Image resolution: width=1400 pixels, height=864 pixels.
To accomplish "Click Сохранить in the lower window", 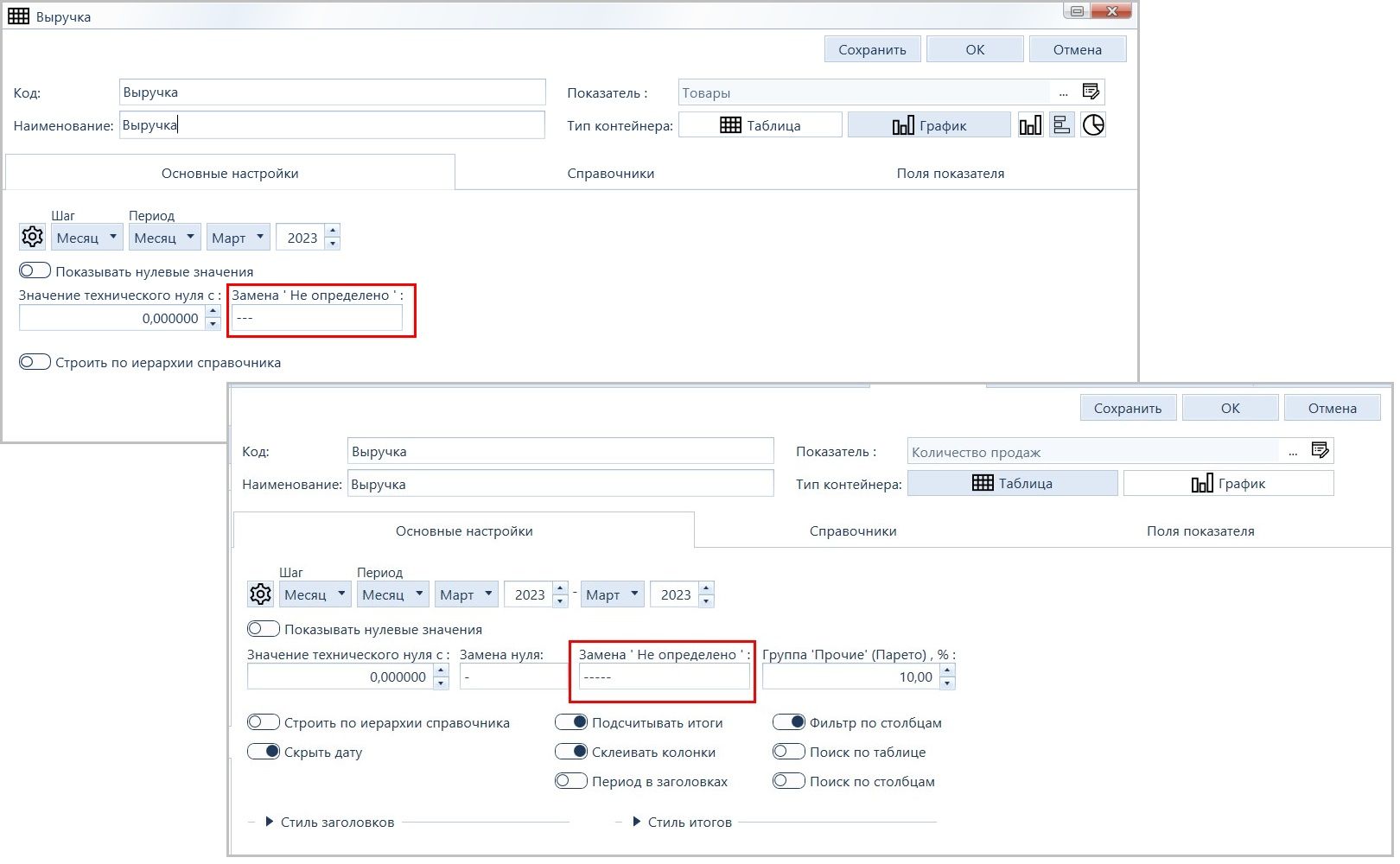I will pyautogui.click(x=1128, y=408).
